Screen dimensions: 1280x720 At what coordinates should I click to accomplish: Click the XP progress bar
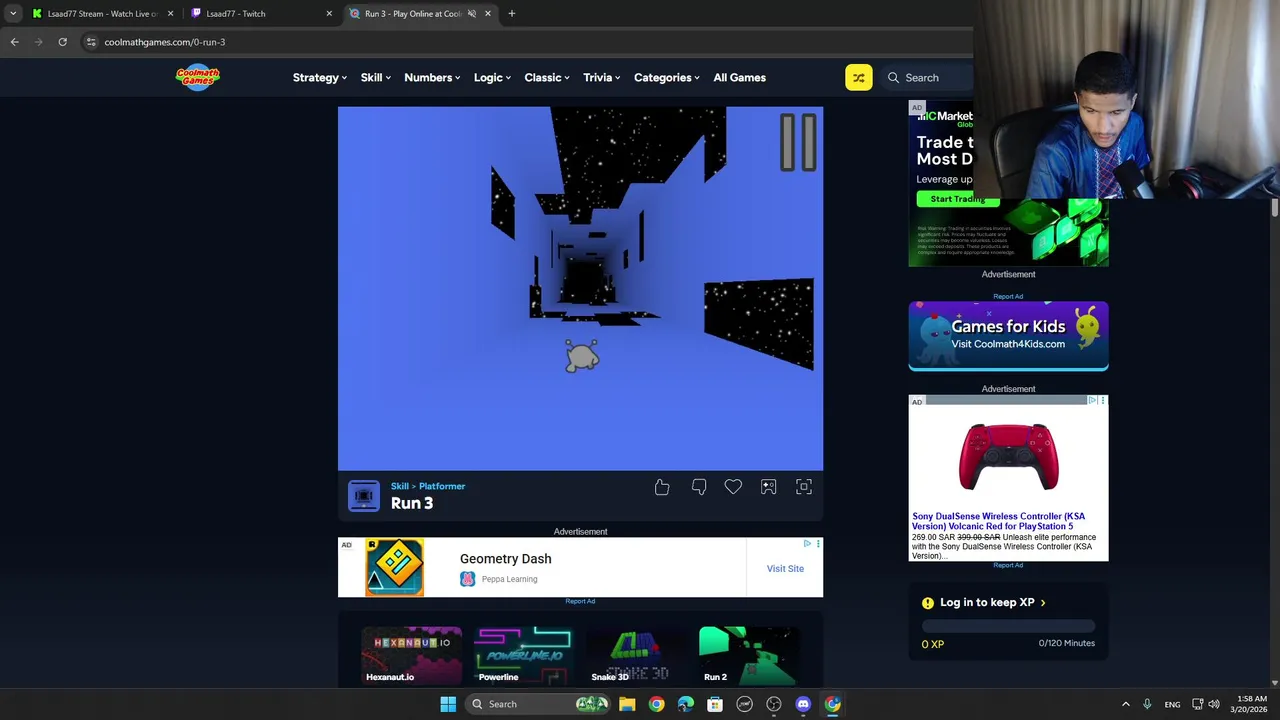pos(1008,627)
